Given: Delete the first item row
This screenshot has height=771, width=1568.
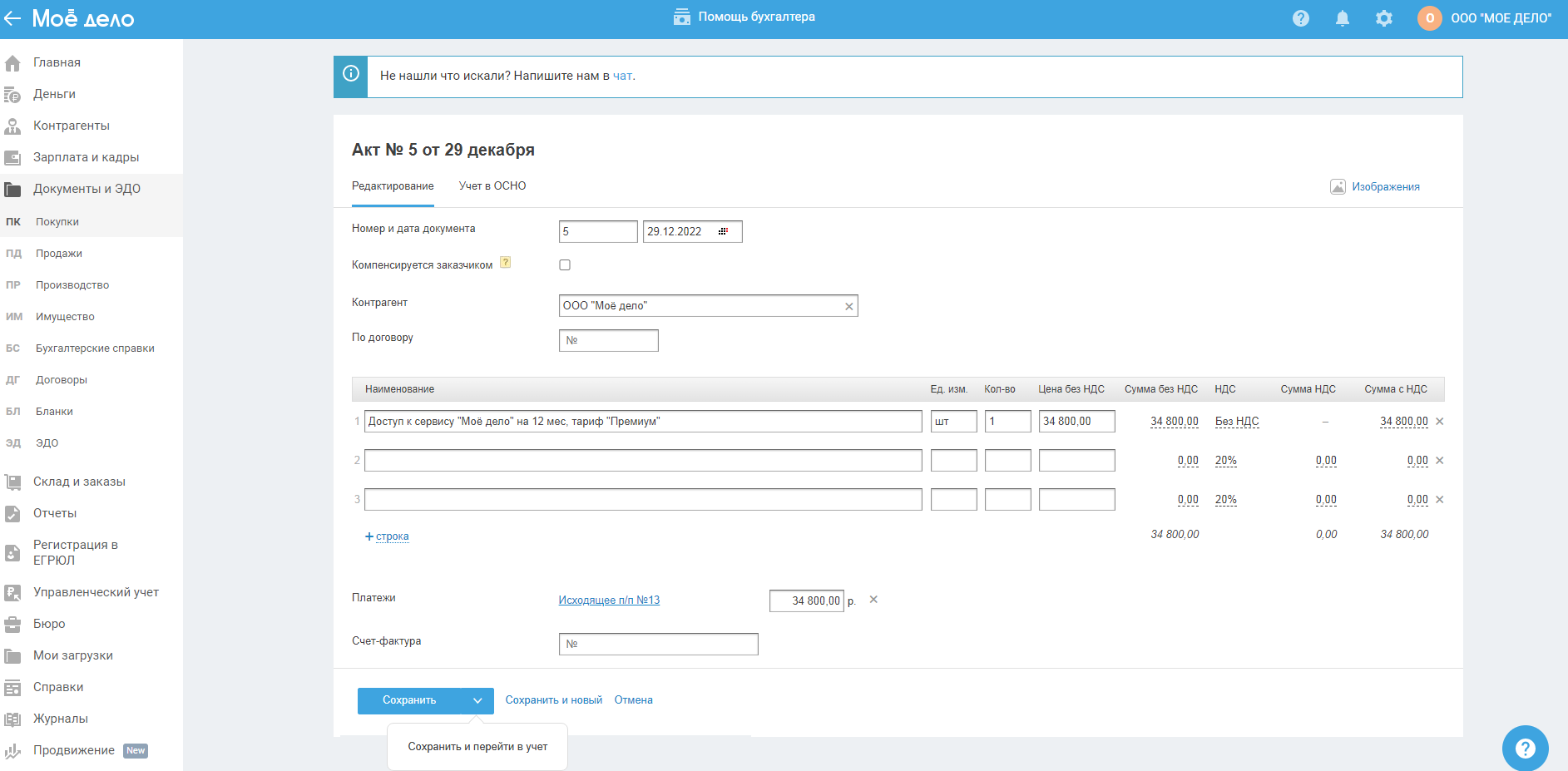Looking at the screenshot, I should click(1440, 422).
